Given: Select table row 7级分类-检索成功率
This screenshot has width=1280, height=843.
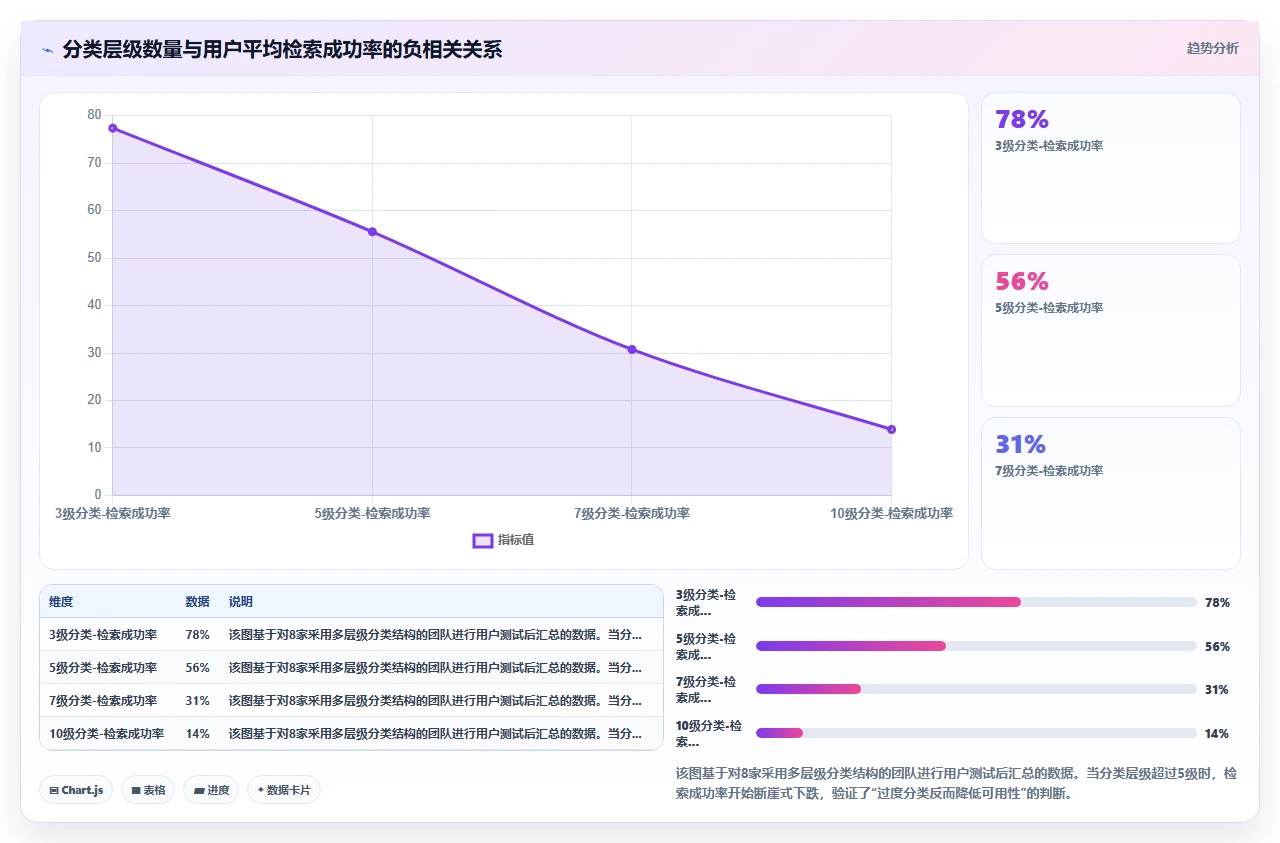Looking at the screenshot, I should click(x=351, y=700).
